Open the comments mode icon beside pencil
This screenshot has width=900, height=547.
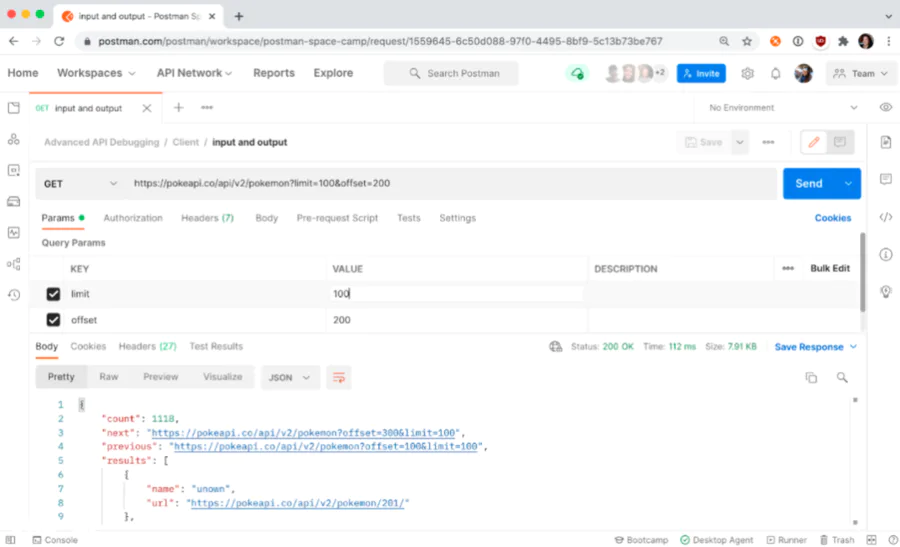click(840, 142)
